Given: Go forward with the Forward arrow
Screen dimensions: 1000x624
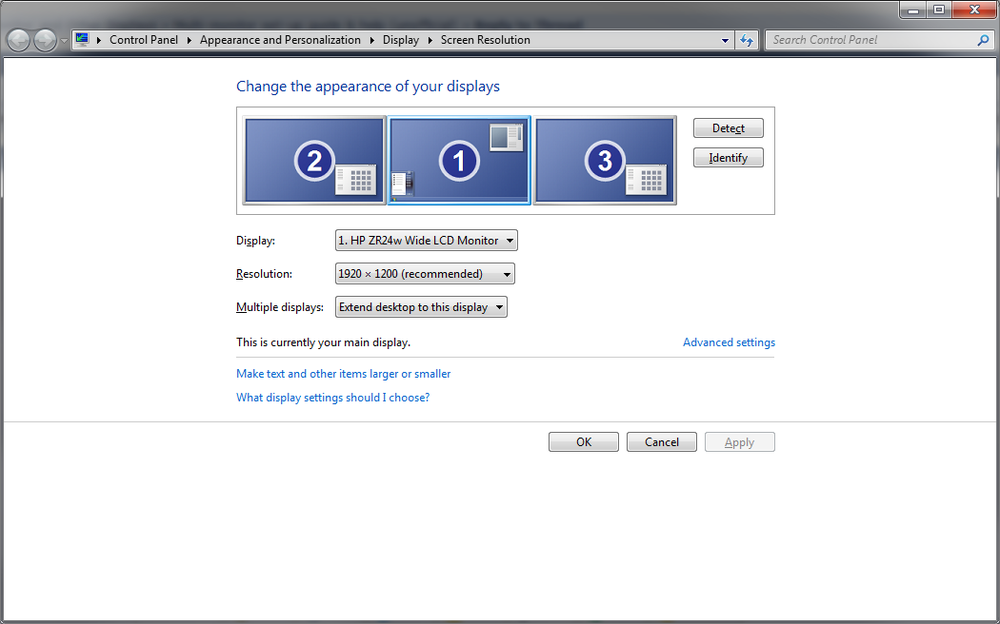Looking at the screenshot, I should (45, 40).
